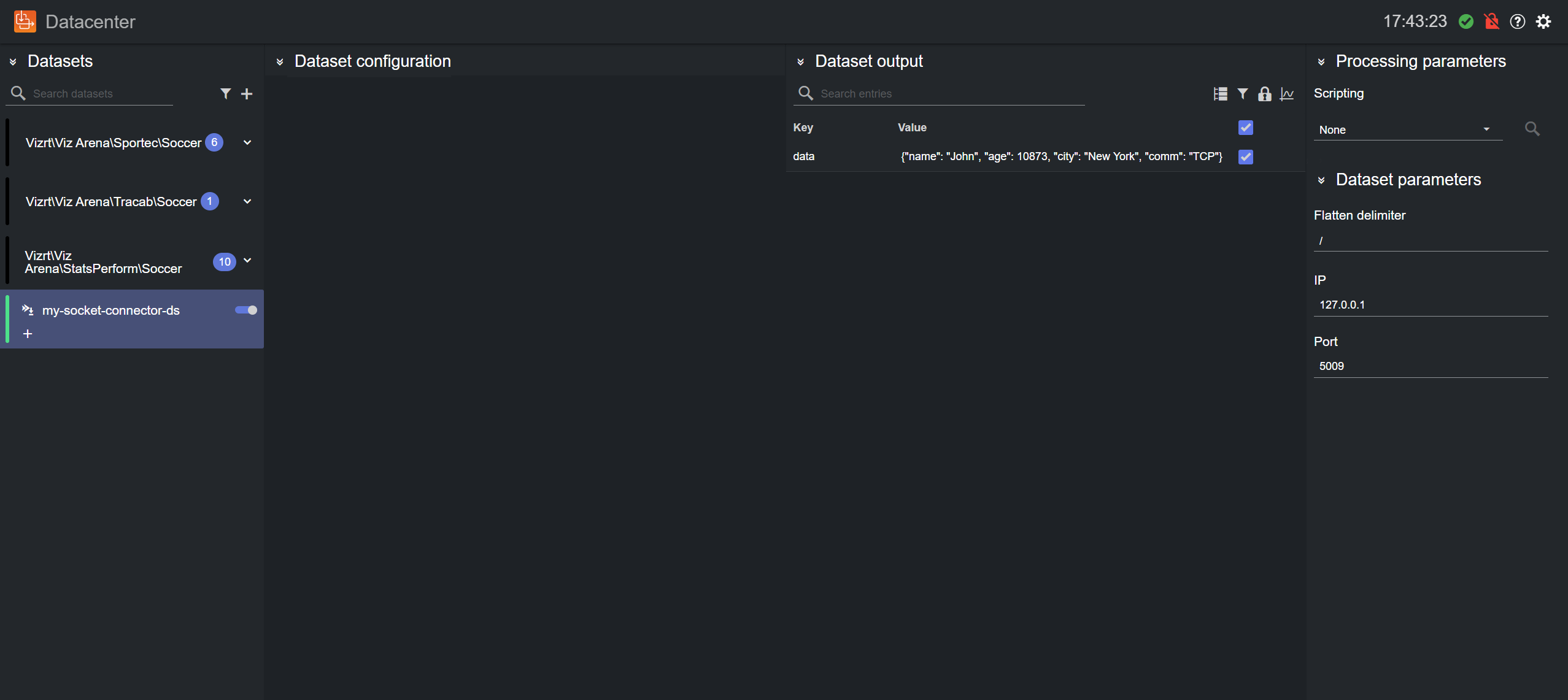This screenshot has height=700, width=1568.
Task: Click the help question mark icon
Action: 1518,22
